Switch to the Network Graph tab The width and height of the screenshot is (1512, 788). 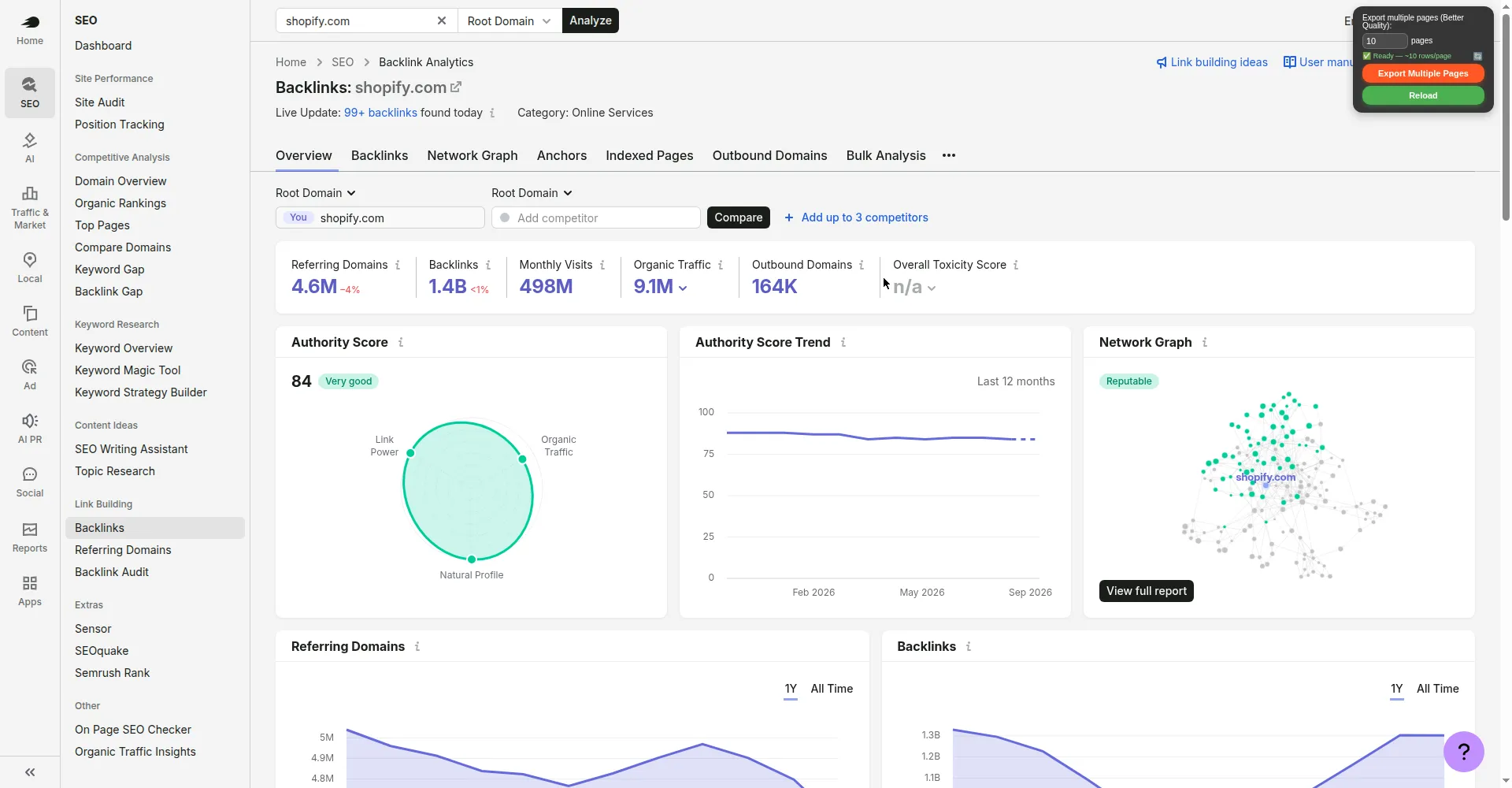[472, 155]
